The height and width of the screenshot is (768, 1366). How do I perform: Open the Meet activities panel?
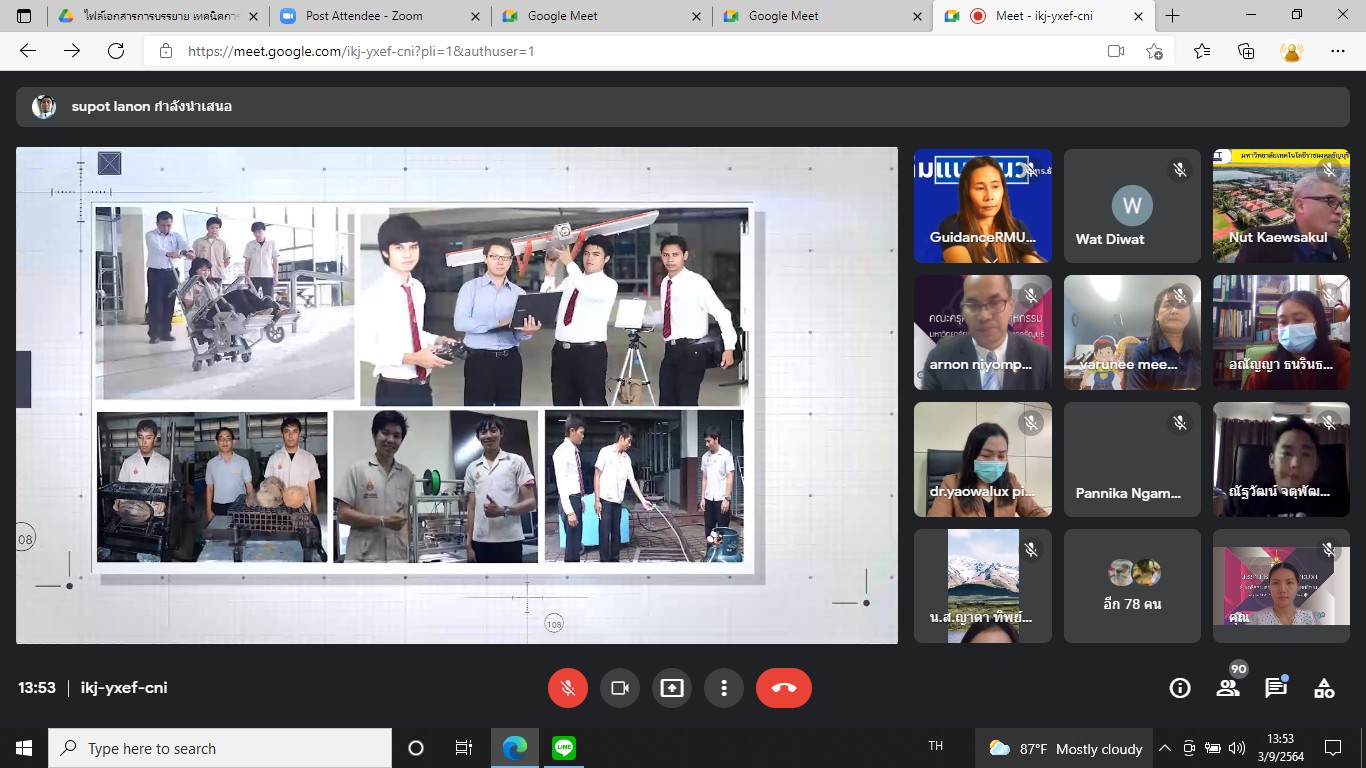[1324, 688]
